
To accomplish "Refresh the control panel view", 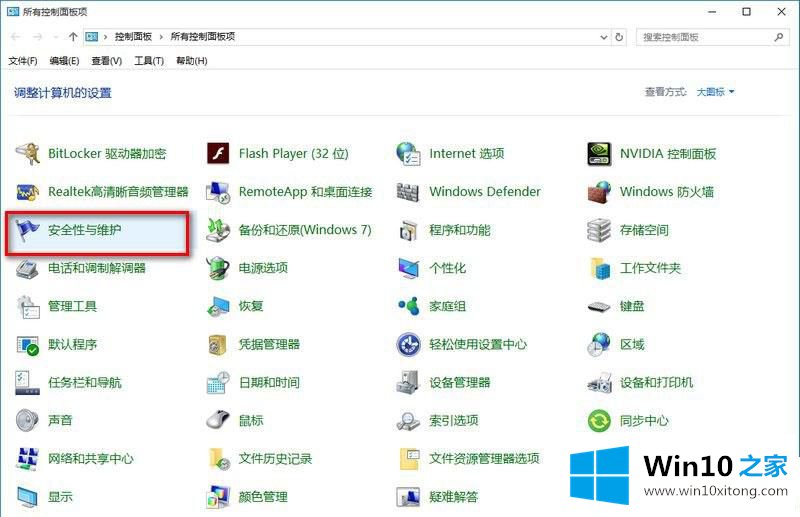I will 619,37.
